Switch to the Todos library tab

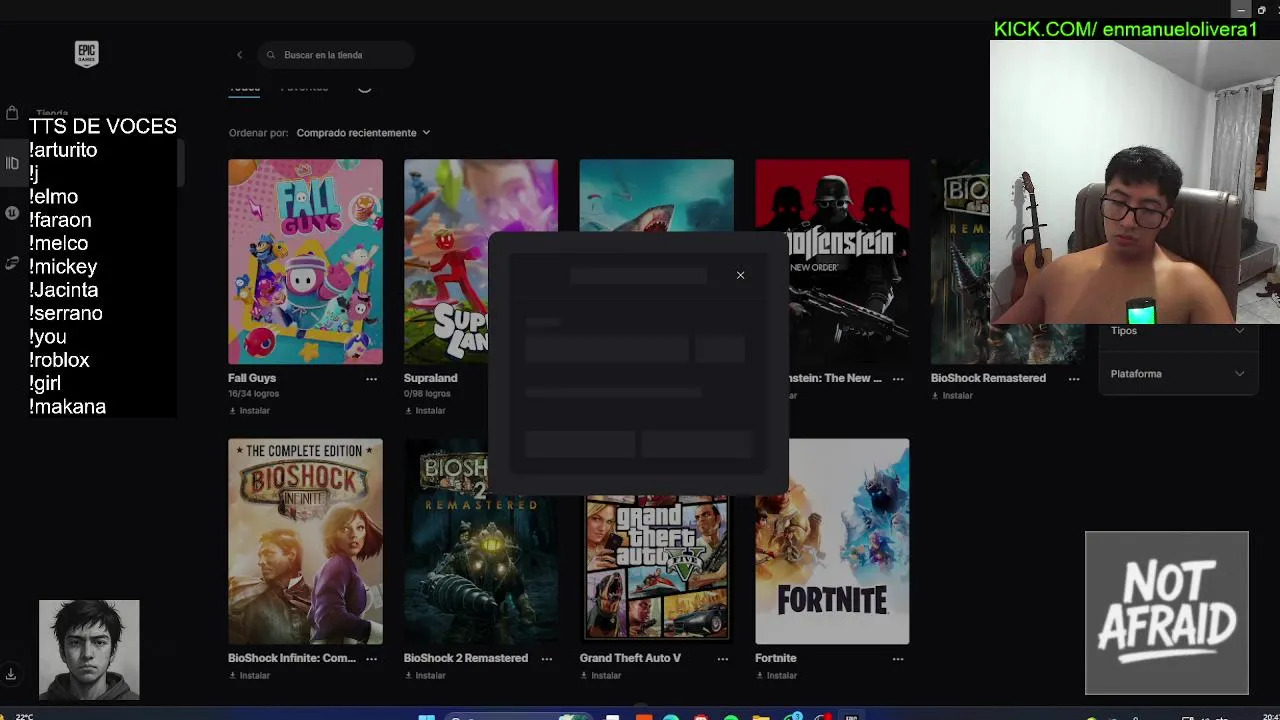pos(244,88)
